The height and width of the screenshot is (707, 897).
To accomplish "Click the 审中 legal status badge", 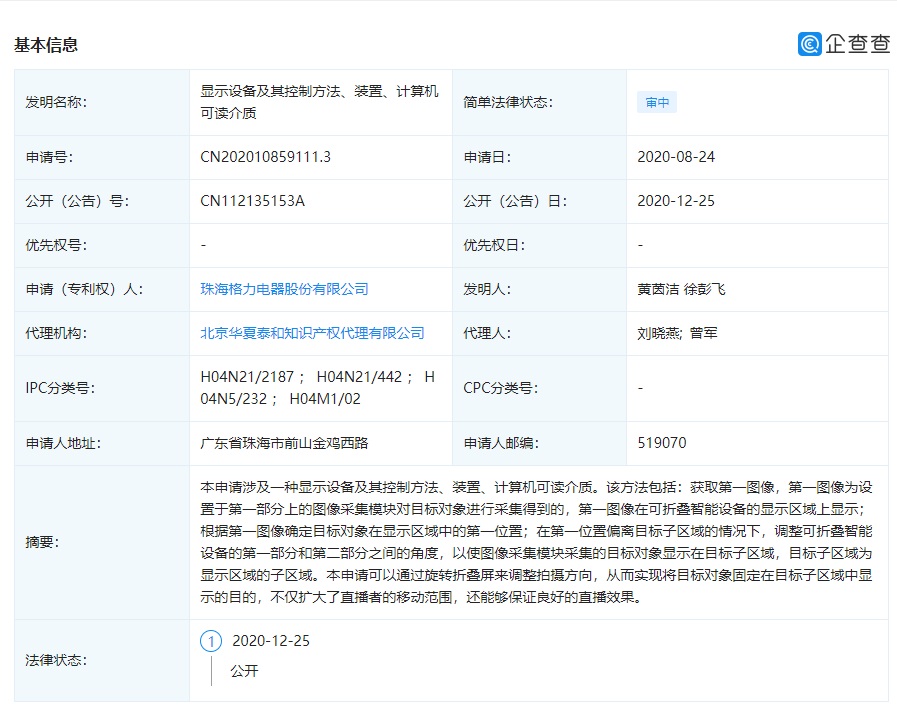I will coord(657,102).
